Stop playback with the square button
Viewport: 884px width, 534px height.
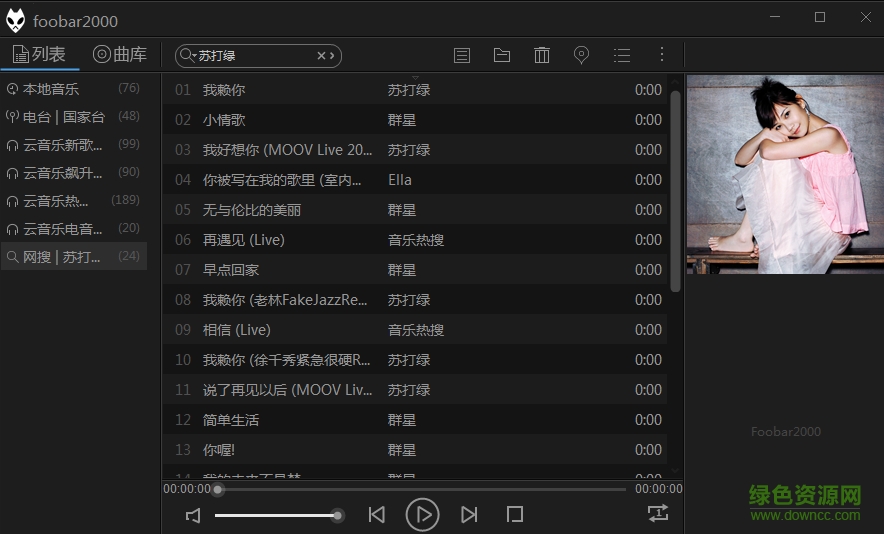pos(515,514)
